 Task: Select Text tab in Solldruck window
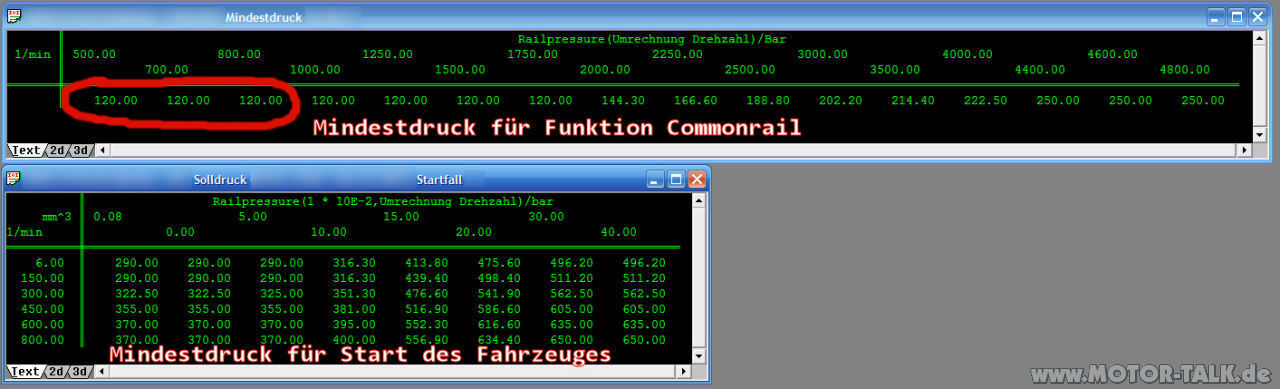pos(26,371)
